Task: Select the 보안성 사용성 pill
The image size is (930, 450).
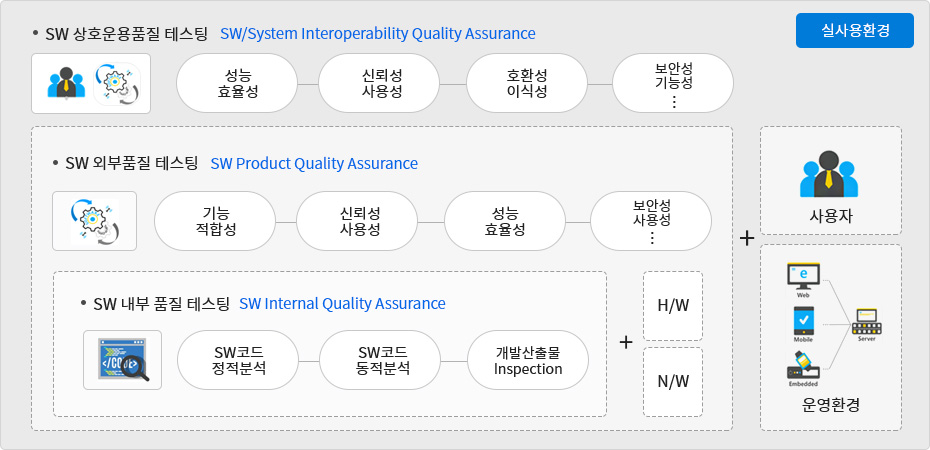Action: [651, 221]
